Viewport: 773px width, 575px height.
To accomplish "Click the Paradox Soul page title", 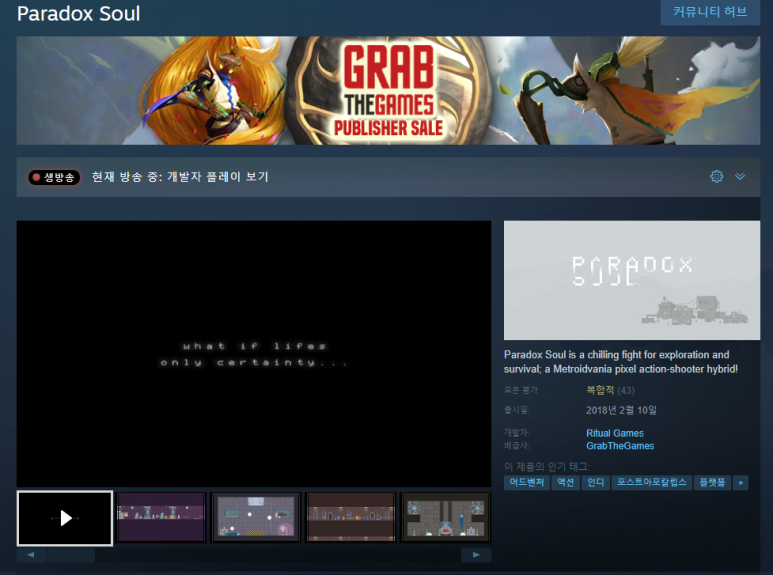I will 78,13.
